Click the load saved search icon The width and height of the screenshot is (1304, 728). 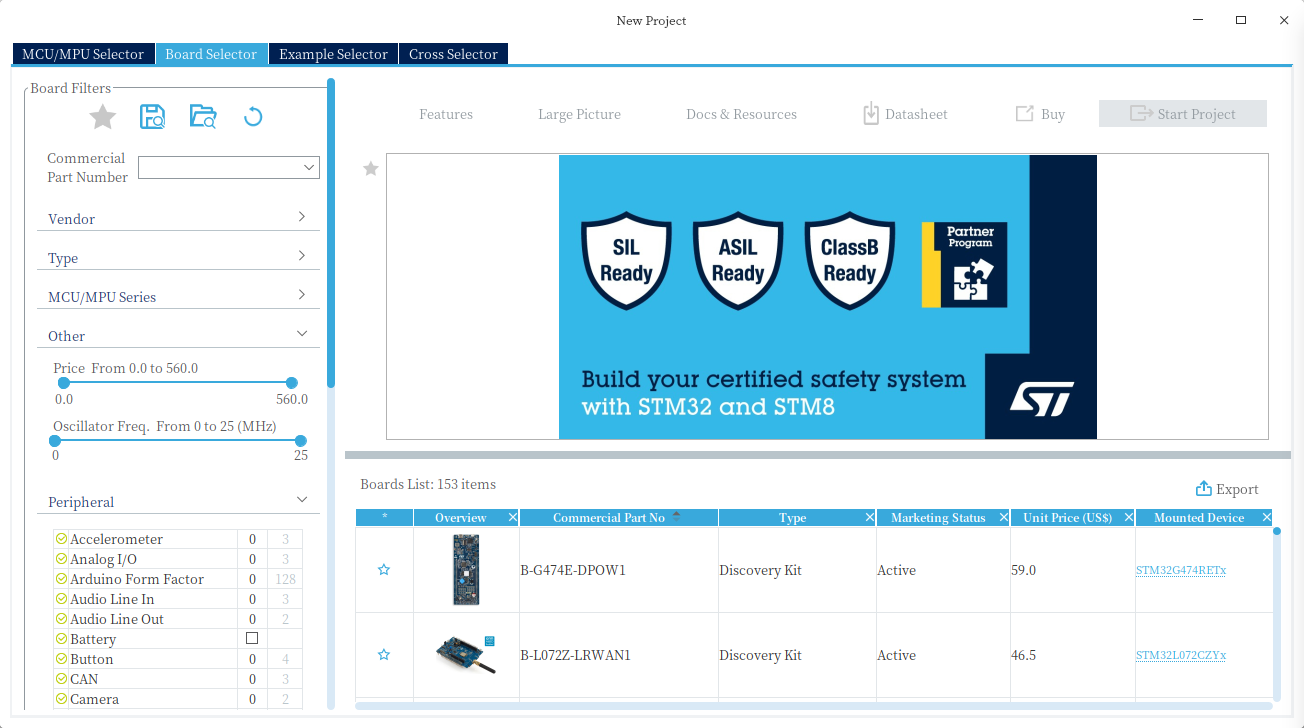point(203,116)
